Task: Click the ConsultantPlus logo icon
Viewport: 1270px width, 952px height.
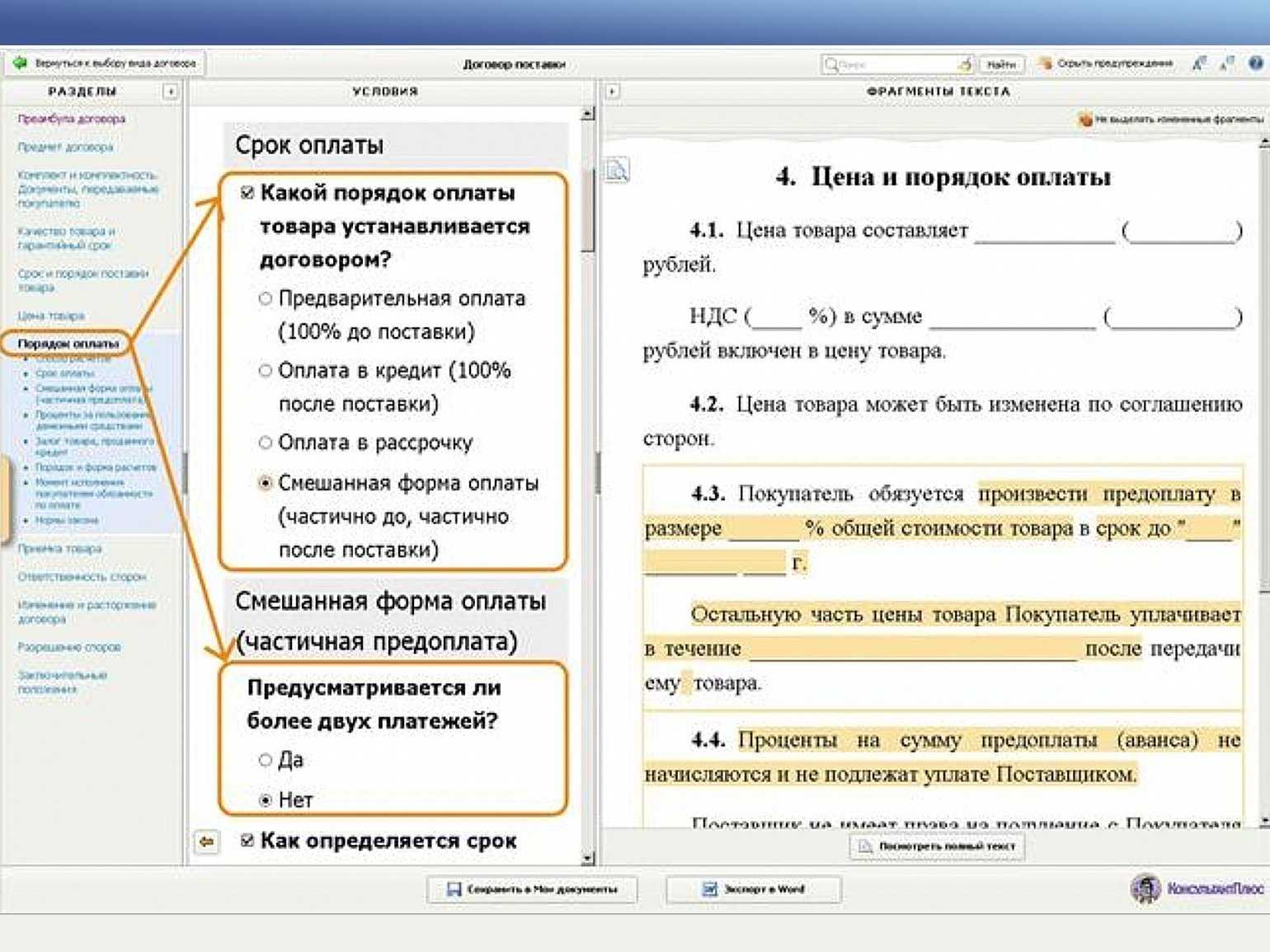Action: pos(1145,889)
